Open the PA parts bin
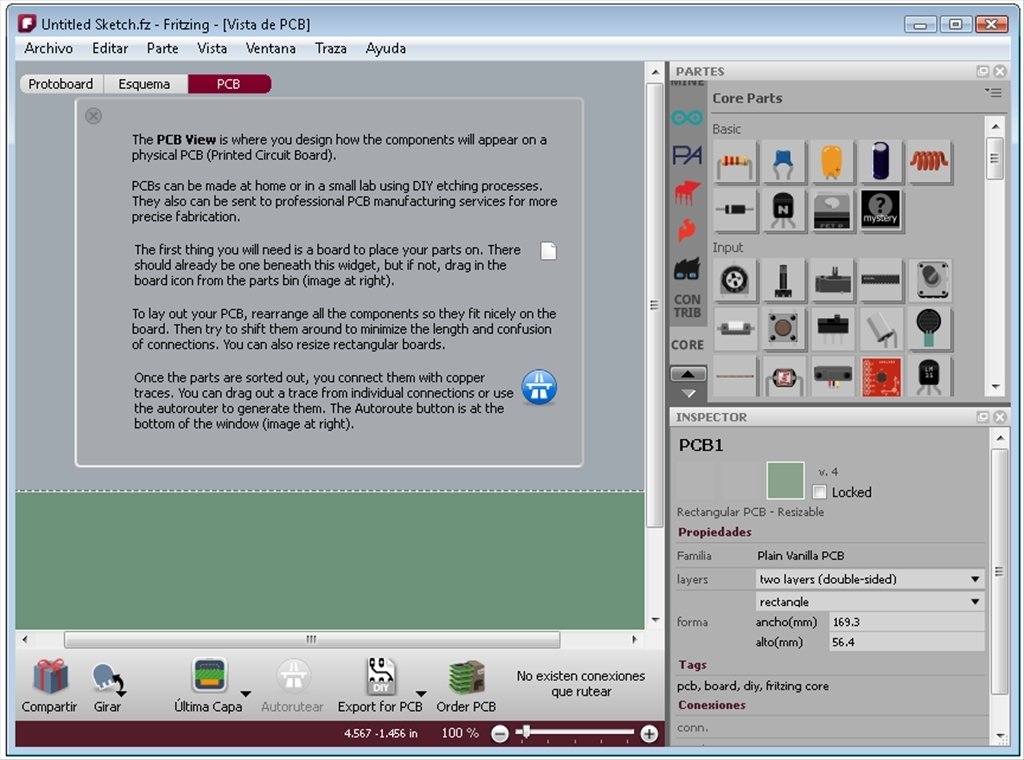This screenshot has width=1024, height=760. [x=687, y=155]
